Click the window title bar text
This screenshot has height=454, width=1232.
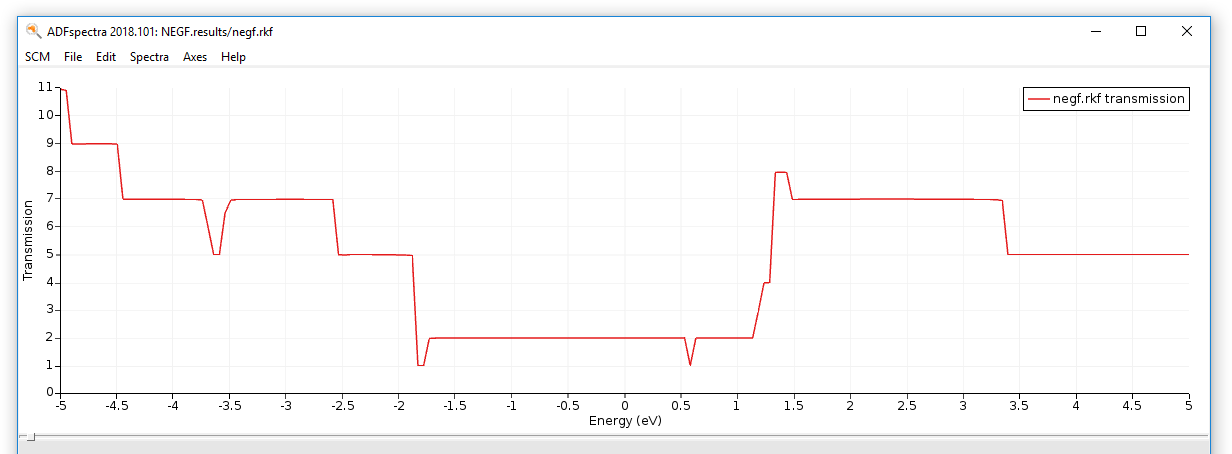160,31
